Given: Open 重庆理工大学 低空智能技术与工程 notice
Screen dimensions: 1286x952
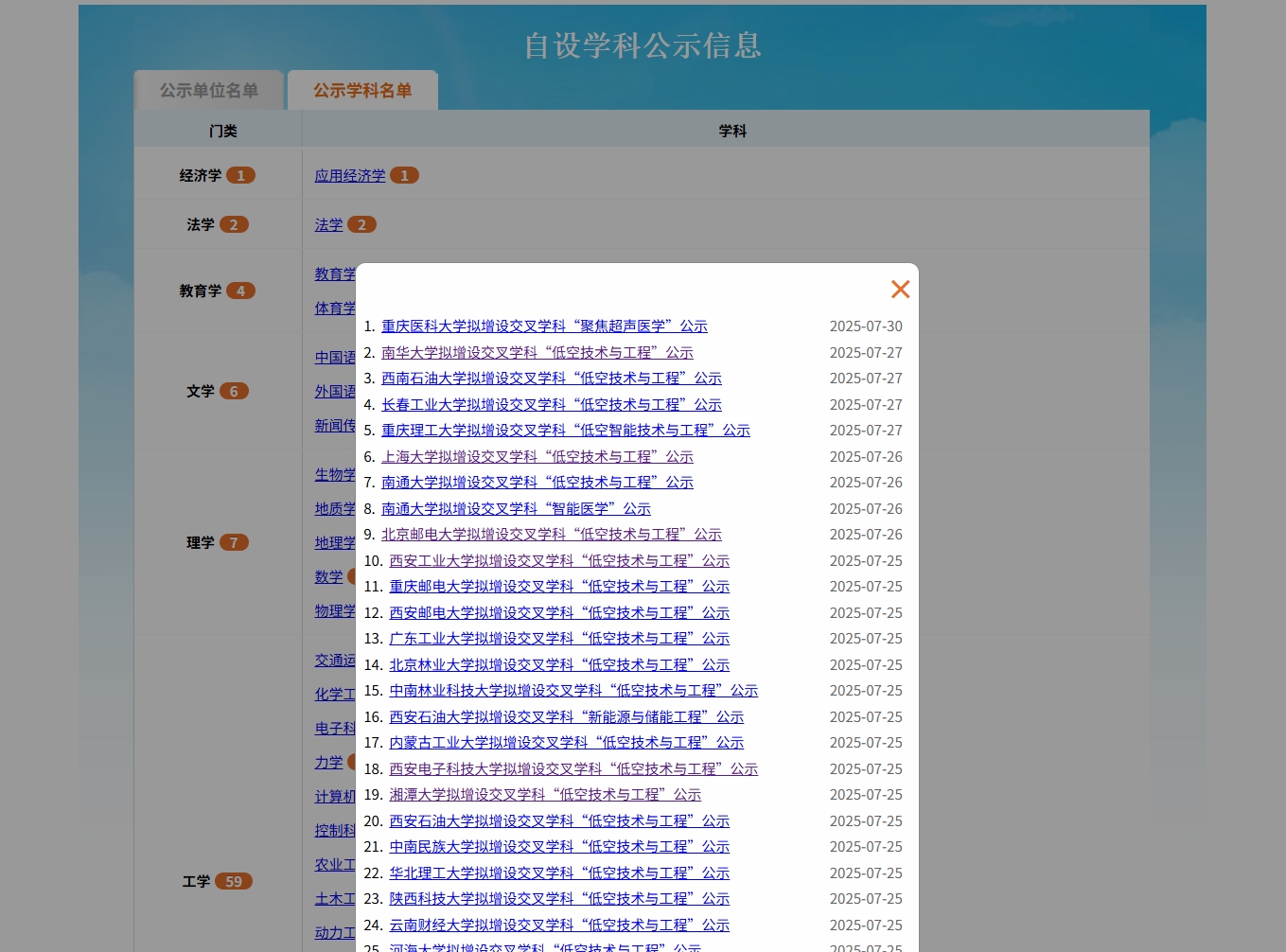Looking at the screenshot, I should (565, 431).
